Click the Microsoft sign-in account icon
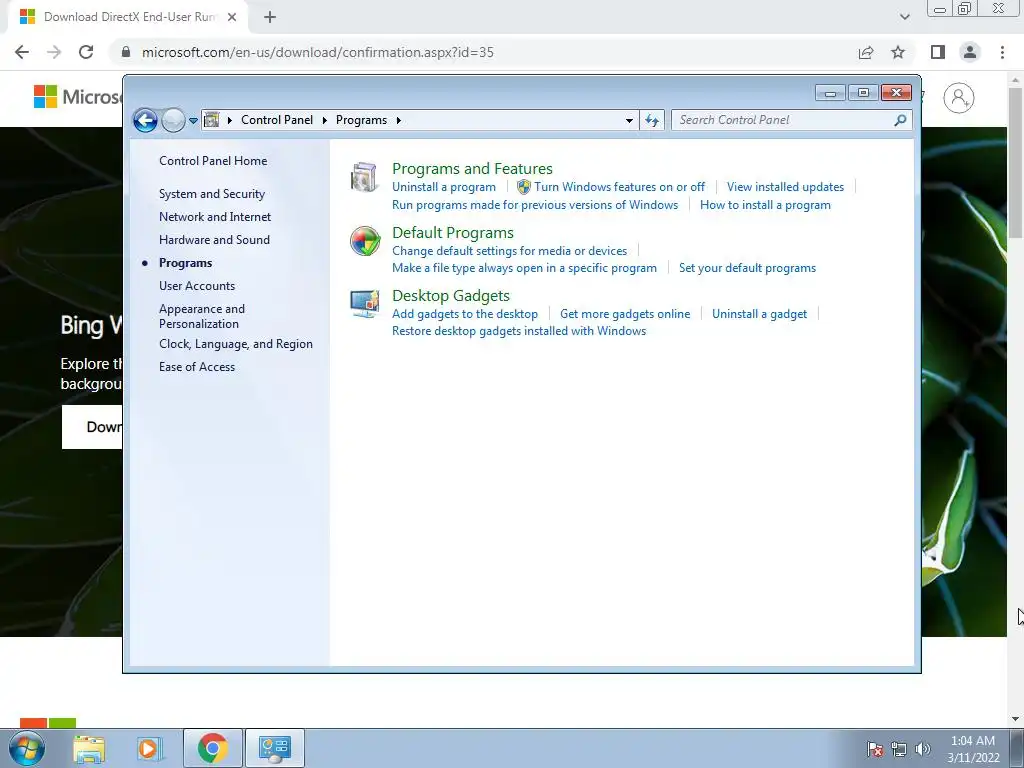The height and width of the screenshot is (768, 1024). [x=958, y=98]
